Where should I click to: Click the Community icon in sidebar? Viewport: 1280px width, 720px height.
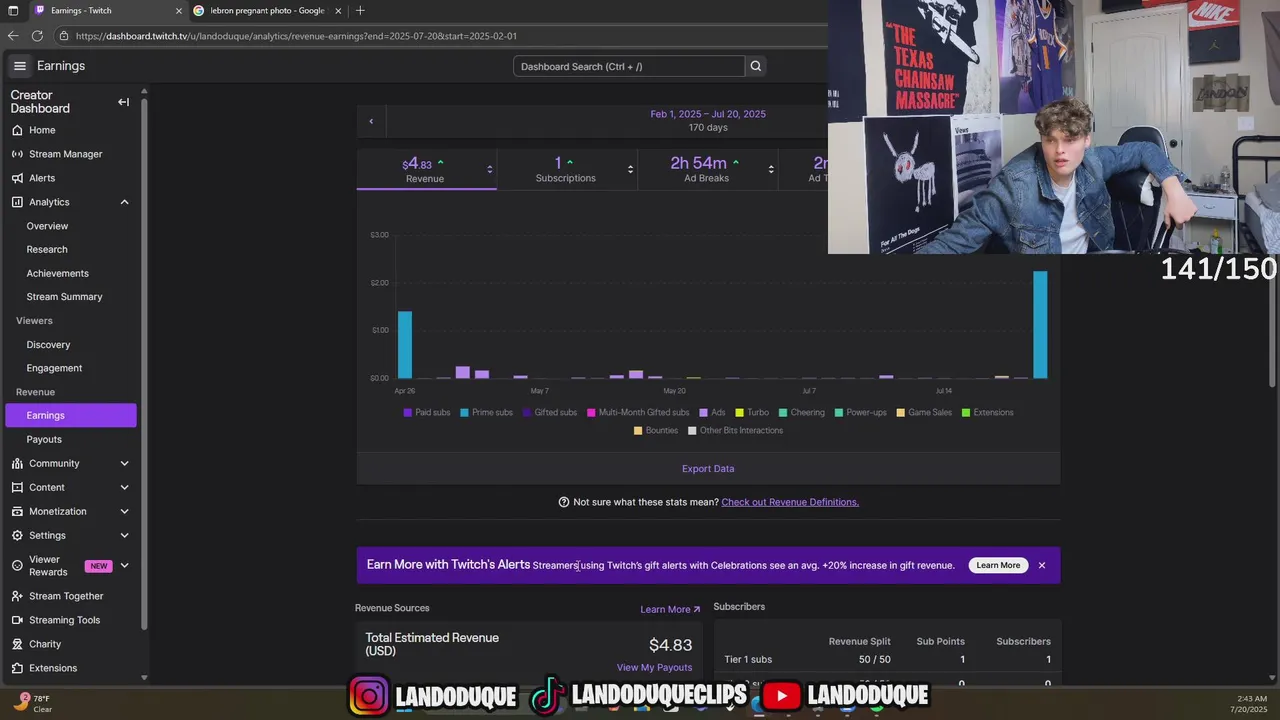[x=17, y=463]
